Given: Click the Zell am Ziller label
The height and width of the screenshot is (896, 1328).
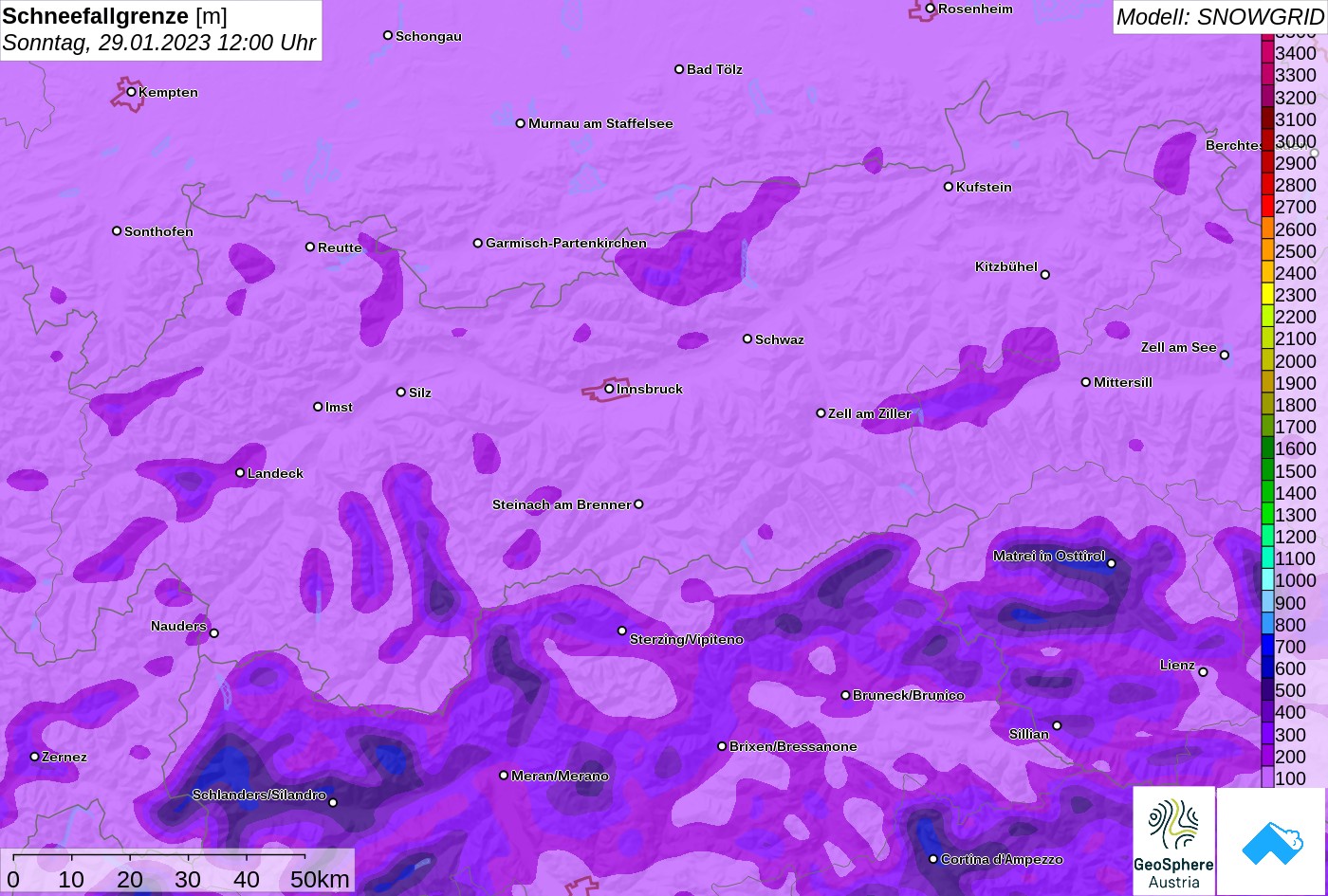Looking at the screenshot, I should coord(870,413).
